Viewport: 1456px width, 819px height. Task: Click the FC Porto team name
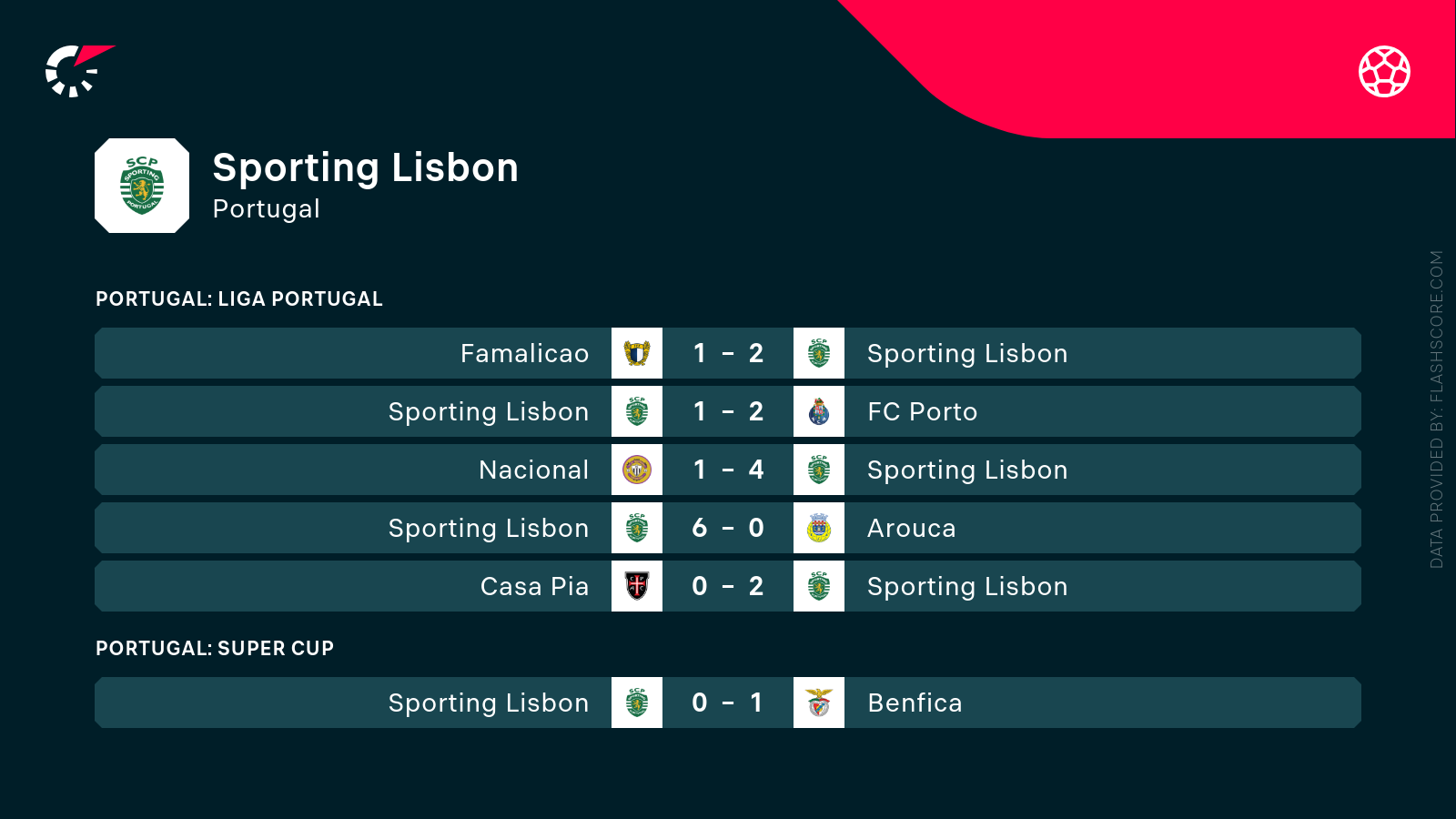(922, 411)
